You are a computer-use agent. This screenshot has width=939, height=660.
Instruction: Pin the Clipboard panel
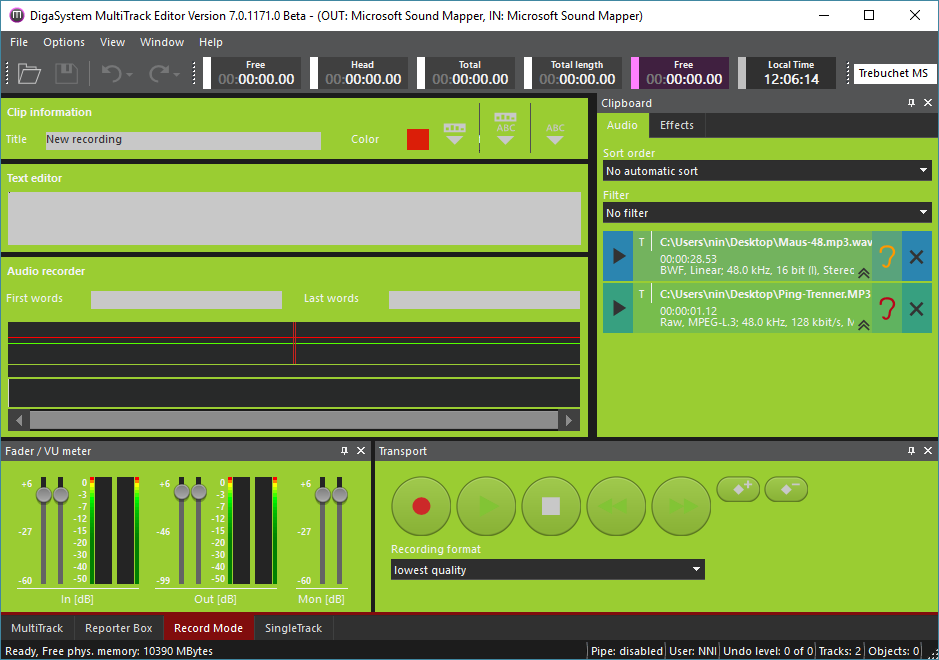[x=911, y=103]
